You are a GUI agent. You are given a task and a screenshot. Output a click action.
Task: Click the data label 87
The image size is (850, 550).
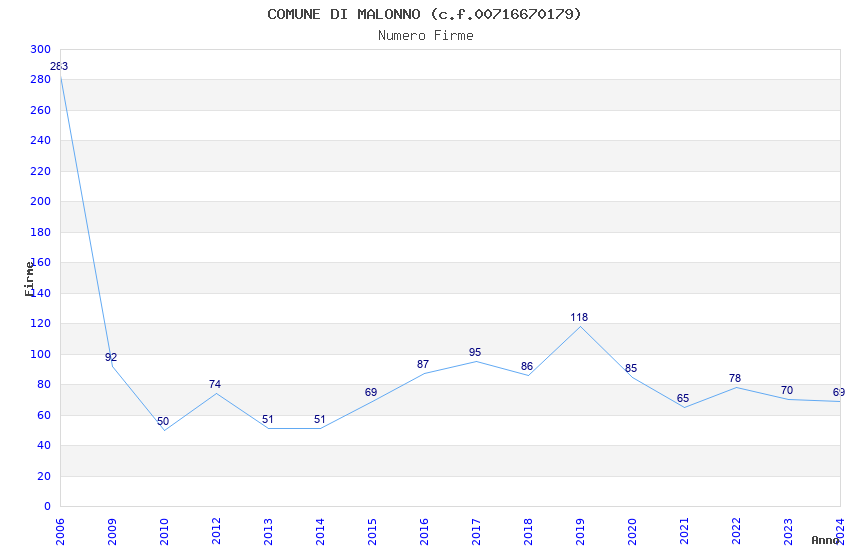[423, 365]
